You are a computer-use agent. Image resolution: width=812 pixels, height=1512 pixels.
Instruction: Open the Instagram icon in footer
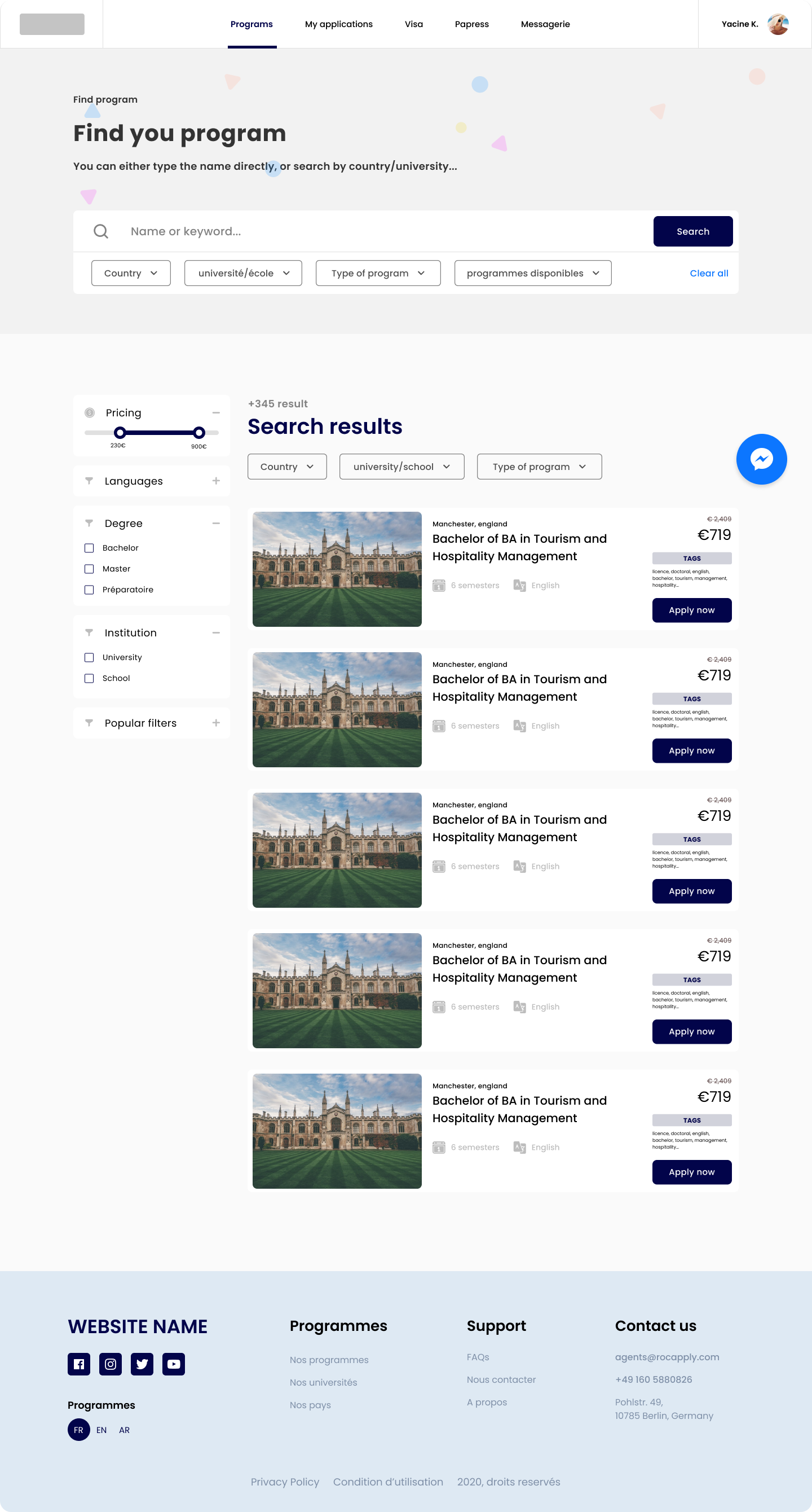111,1364
